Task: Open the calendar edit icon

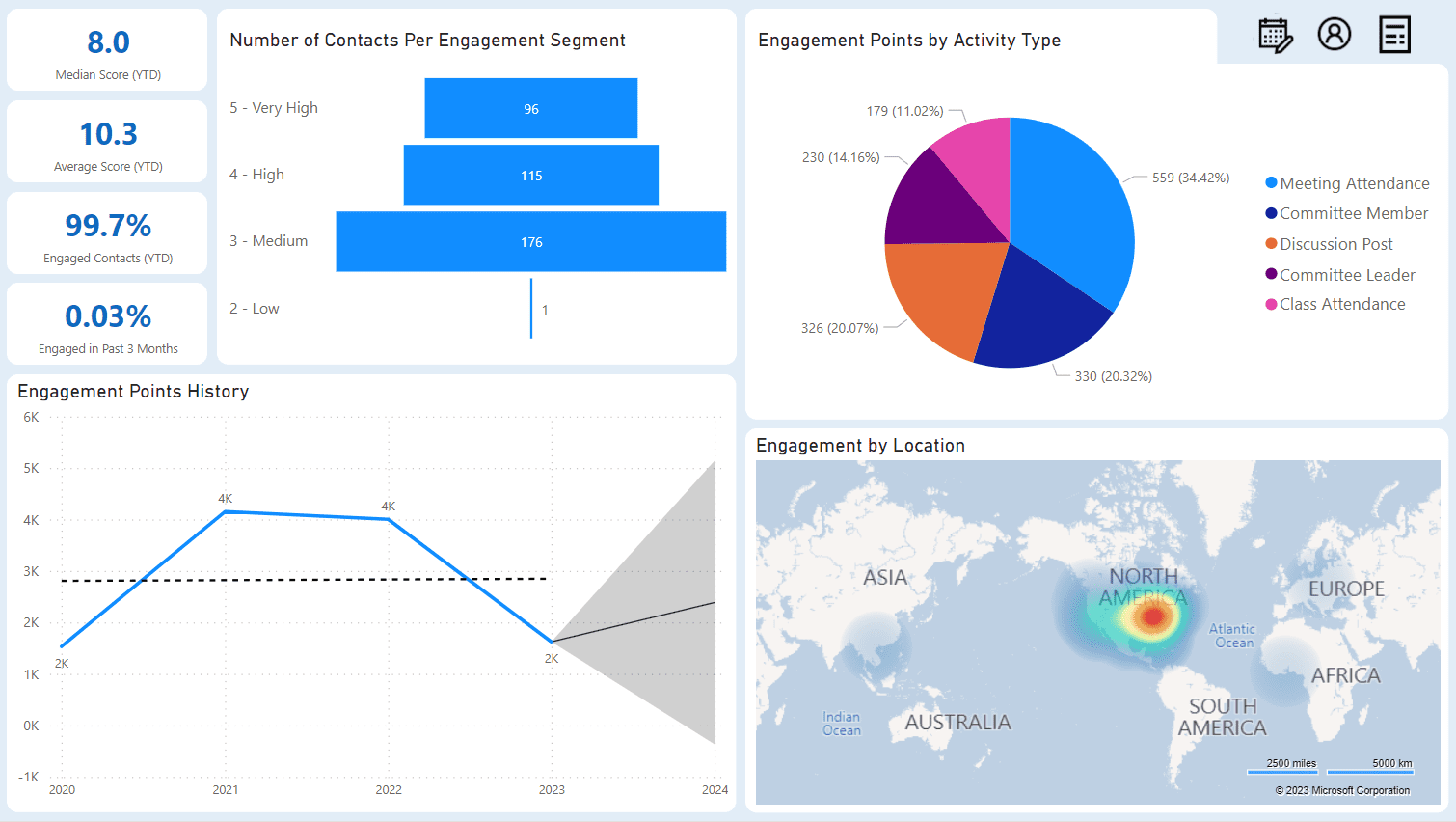Action: [x=1276, y=36]
